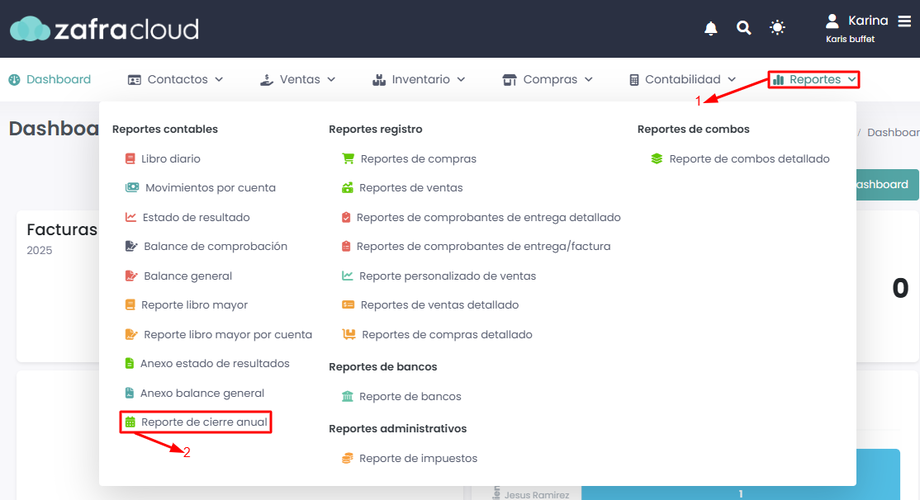The width and height of the screenshot is (920, 500).
Task: Collapse Reportes dropdown chevron
Action: point(852,79)
